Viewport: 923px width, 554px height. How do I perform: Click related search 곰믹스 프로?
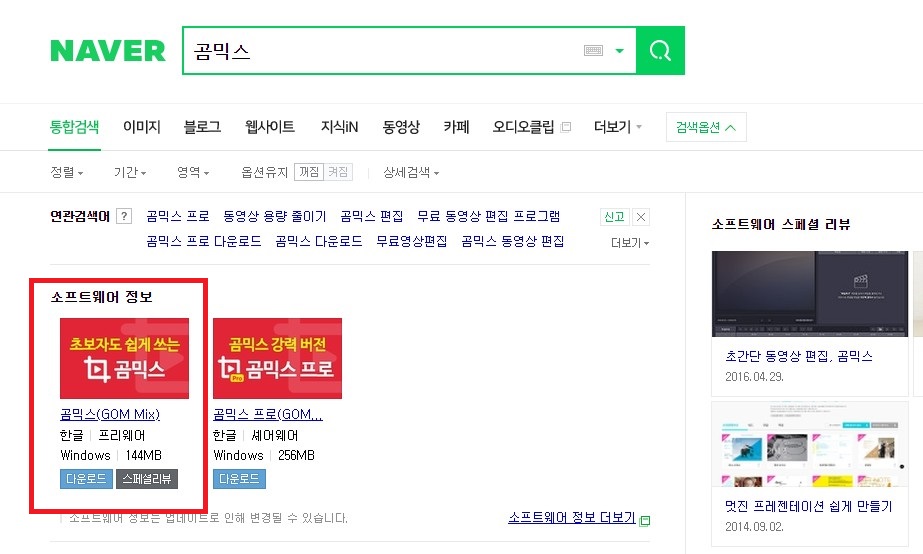point(178,216)
